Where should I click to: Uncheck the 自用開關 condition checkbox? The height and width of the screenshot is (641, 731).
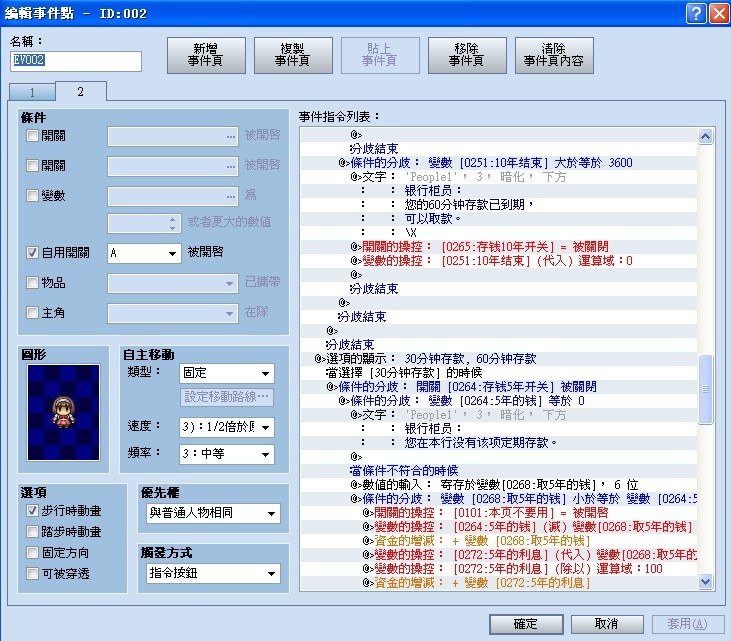click(x=32, y=253)
